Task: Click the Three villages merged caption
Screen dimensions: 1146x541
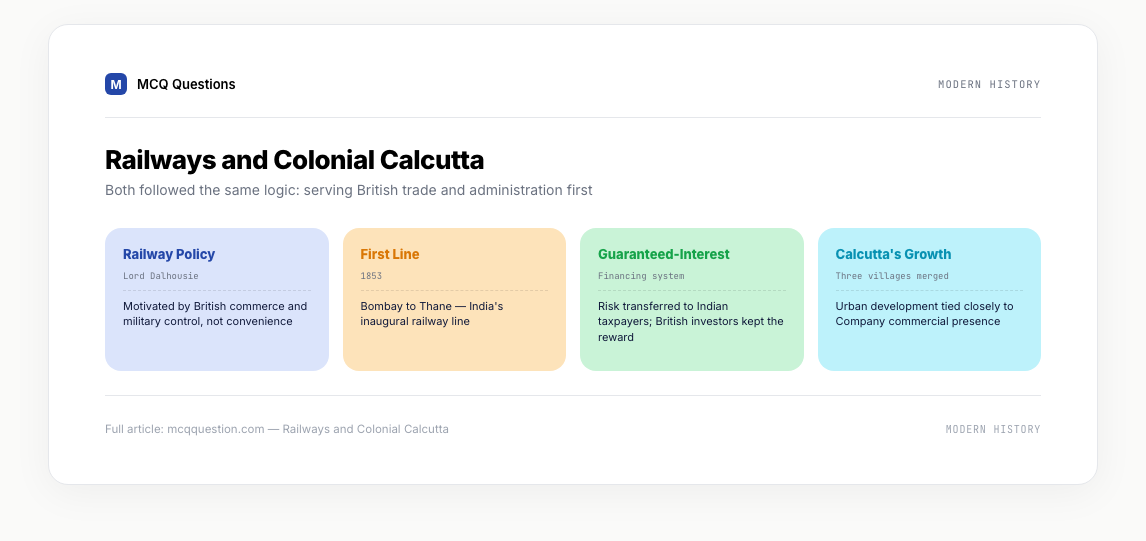Action: (x=892, y=276)
